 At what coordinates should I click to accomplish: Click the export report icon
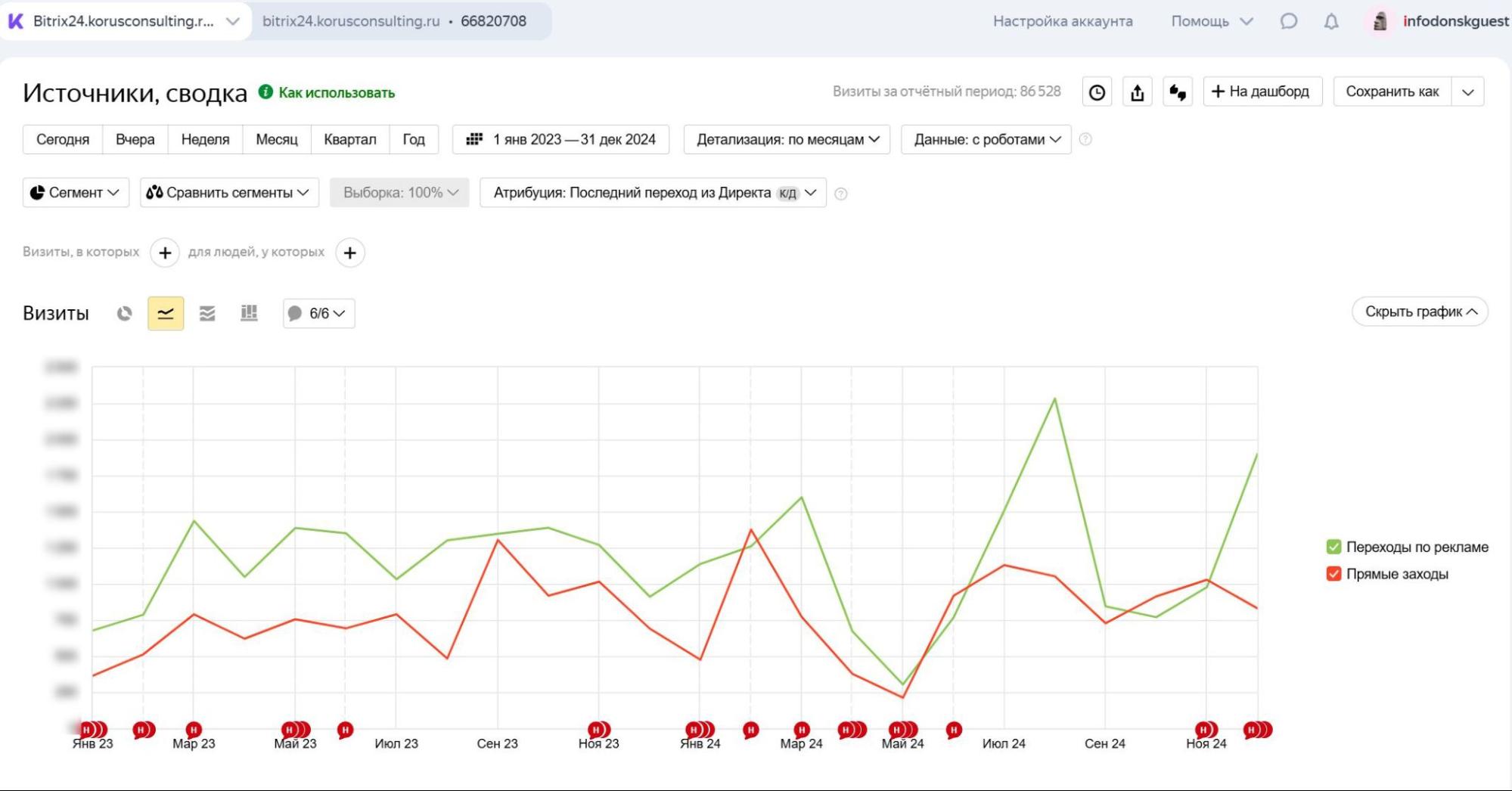(x=1137, y=92)
